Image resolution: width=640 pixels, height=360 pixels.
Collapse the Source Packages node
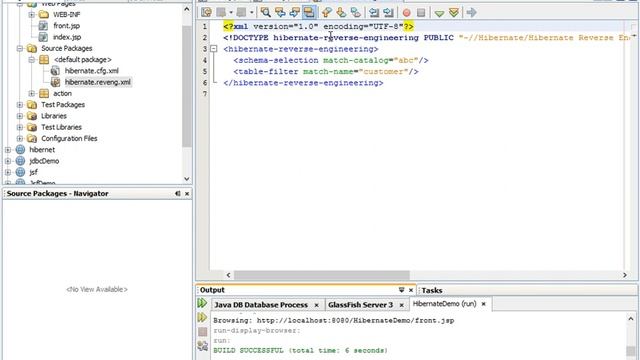(x=20, y=48)
